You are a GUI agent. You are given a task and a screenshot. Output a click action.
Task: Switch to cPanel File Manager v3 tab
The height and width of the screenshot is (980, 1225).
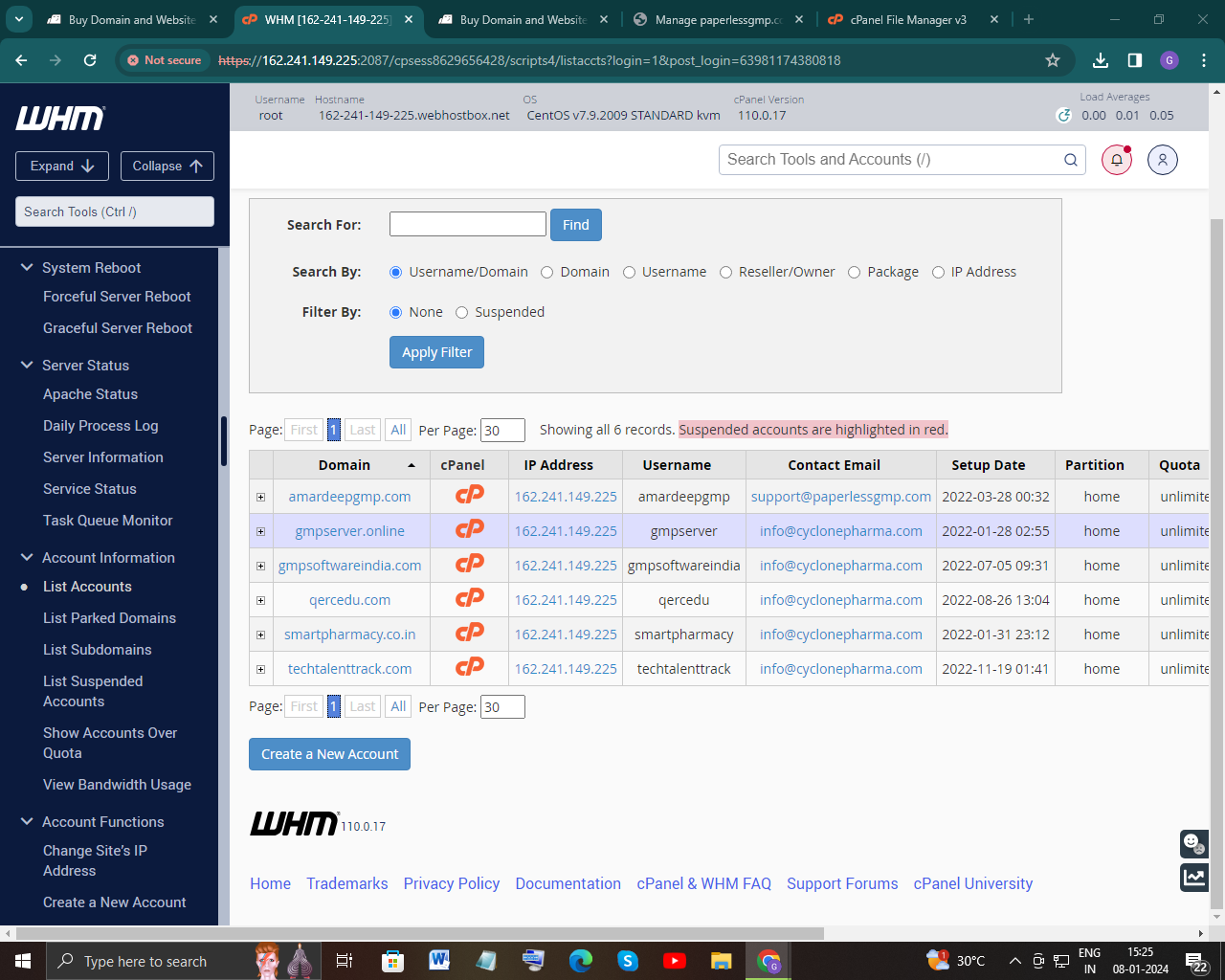pos(907,19)
